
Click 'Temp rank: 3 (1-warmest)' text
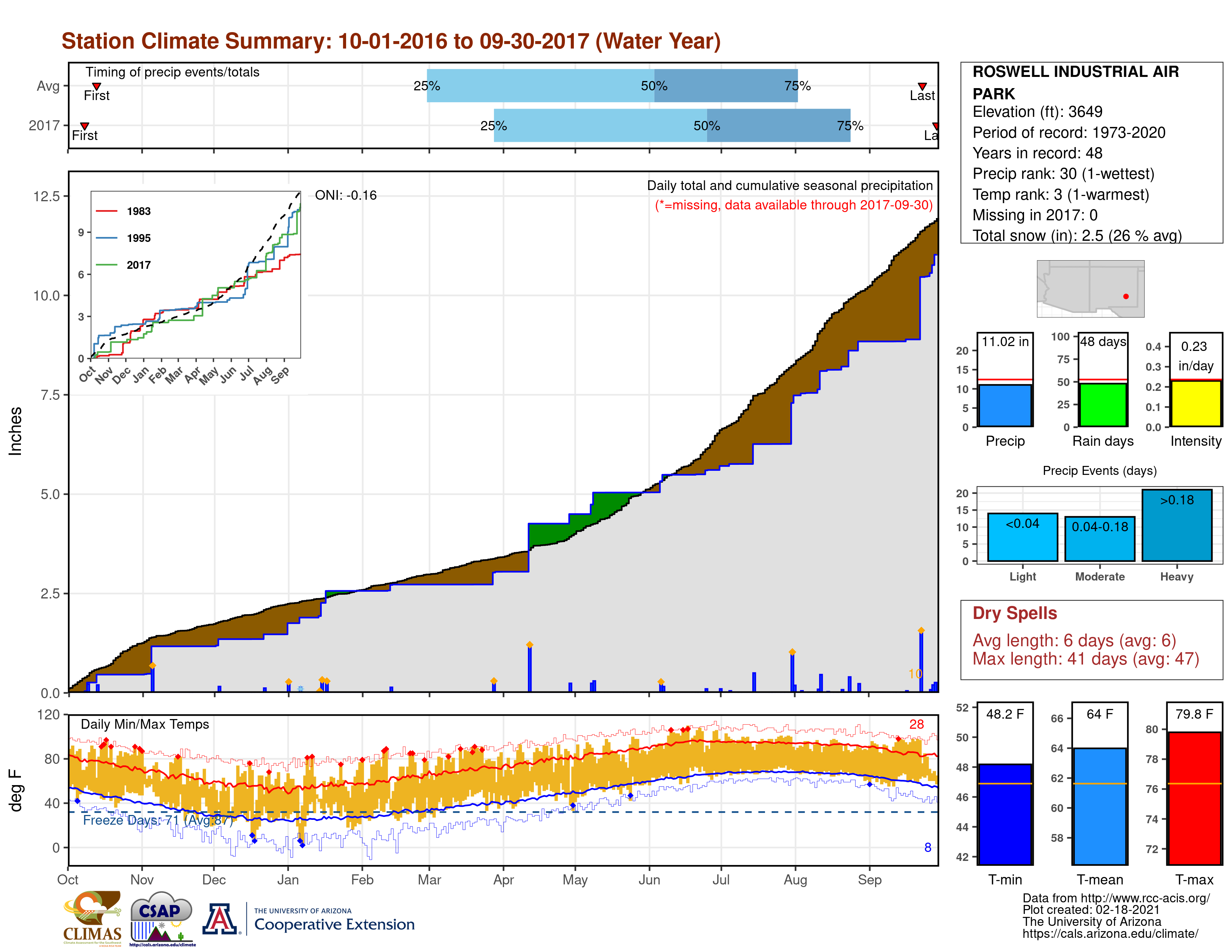tap(1061, 195)
